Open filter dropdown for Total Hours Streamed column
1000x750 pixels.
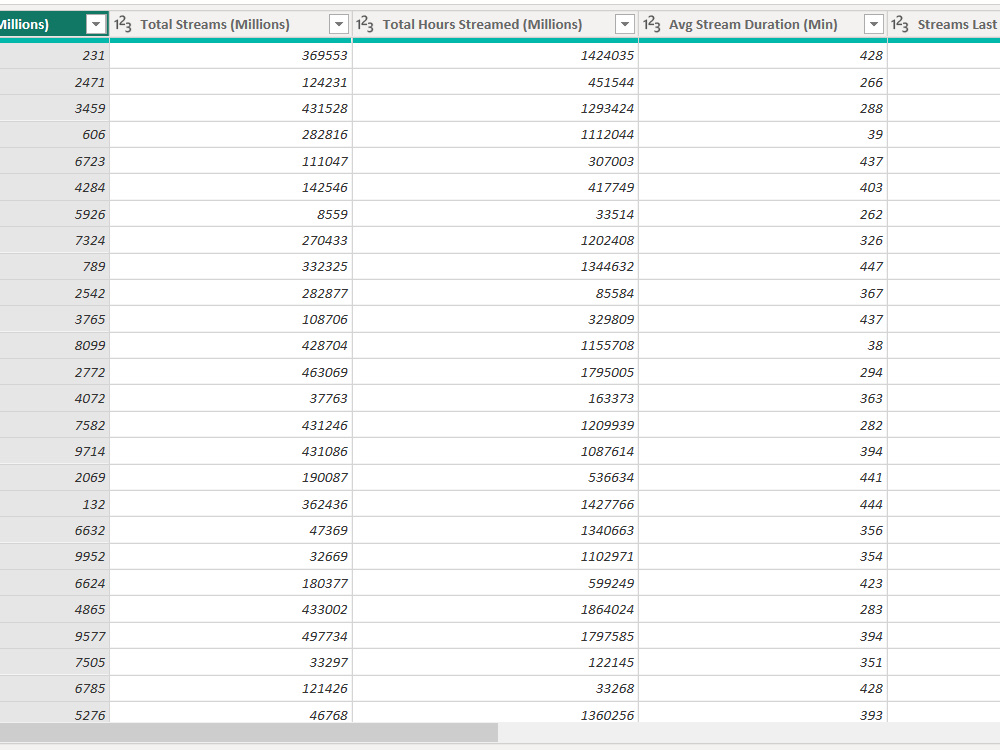click(625, 25)
